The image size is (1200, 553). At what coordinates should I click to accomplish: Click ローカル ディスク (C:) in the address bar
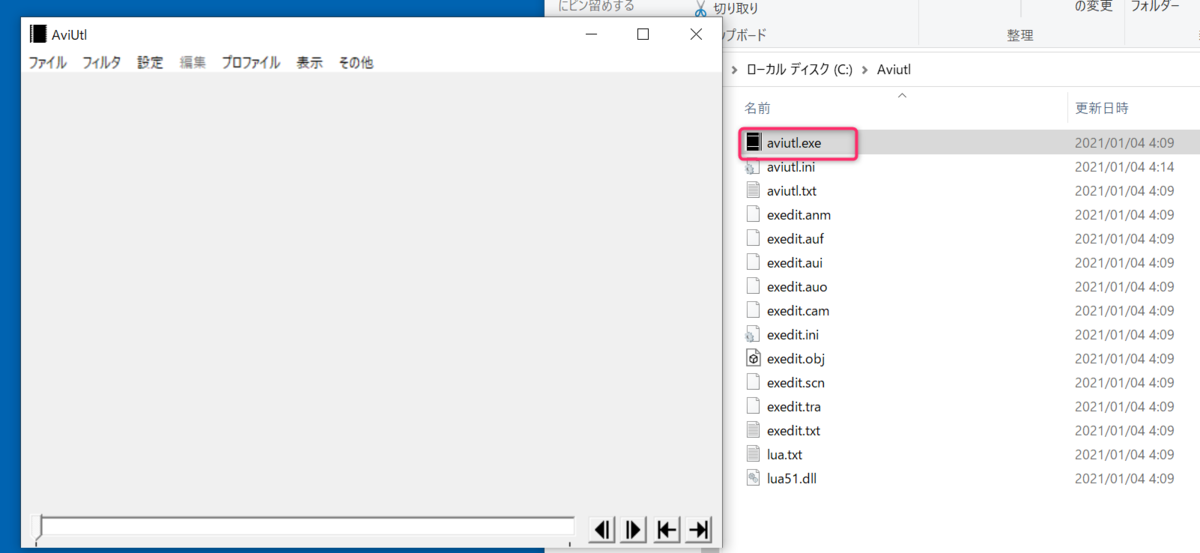pos(799,70)
